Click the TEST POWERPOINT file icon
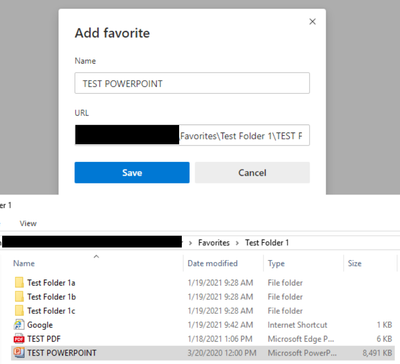 pos(19,353)
